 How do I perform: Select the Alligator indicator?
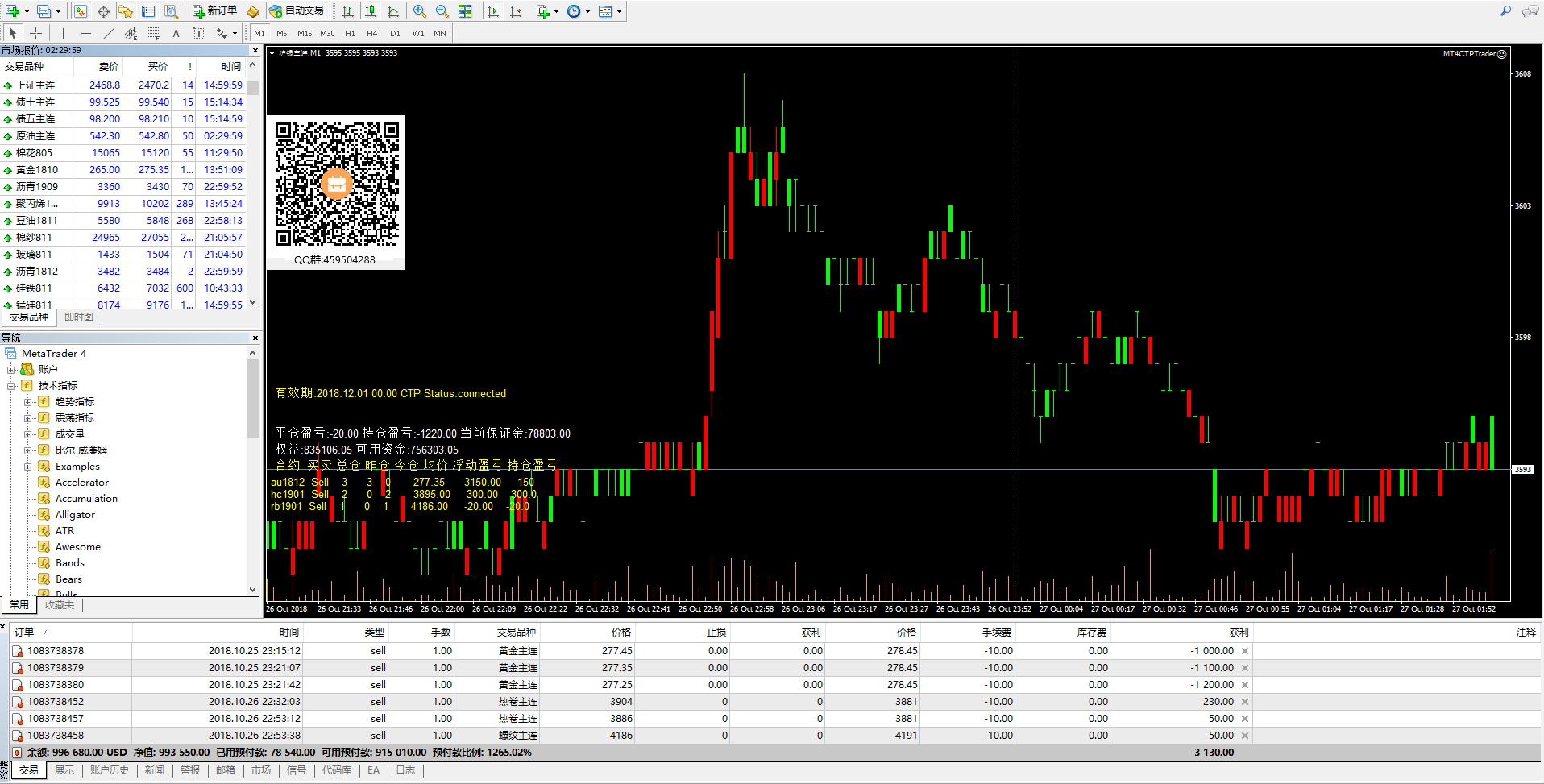point(75,515)
